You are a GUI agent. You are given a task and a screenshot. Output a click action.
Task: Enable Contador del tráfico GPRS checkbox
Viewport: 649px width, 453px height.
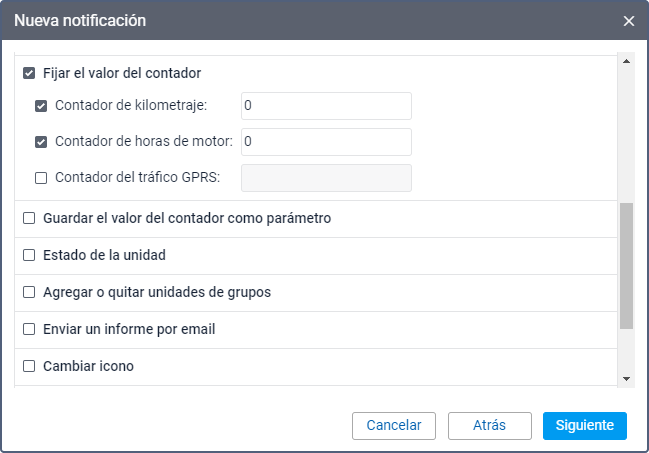[41, 178]
